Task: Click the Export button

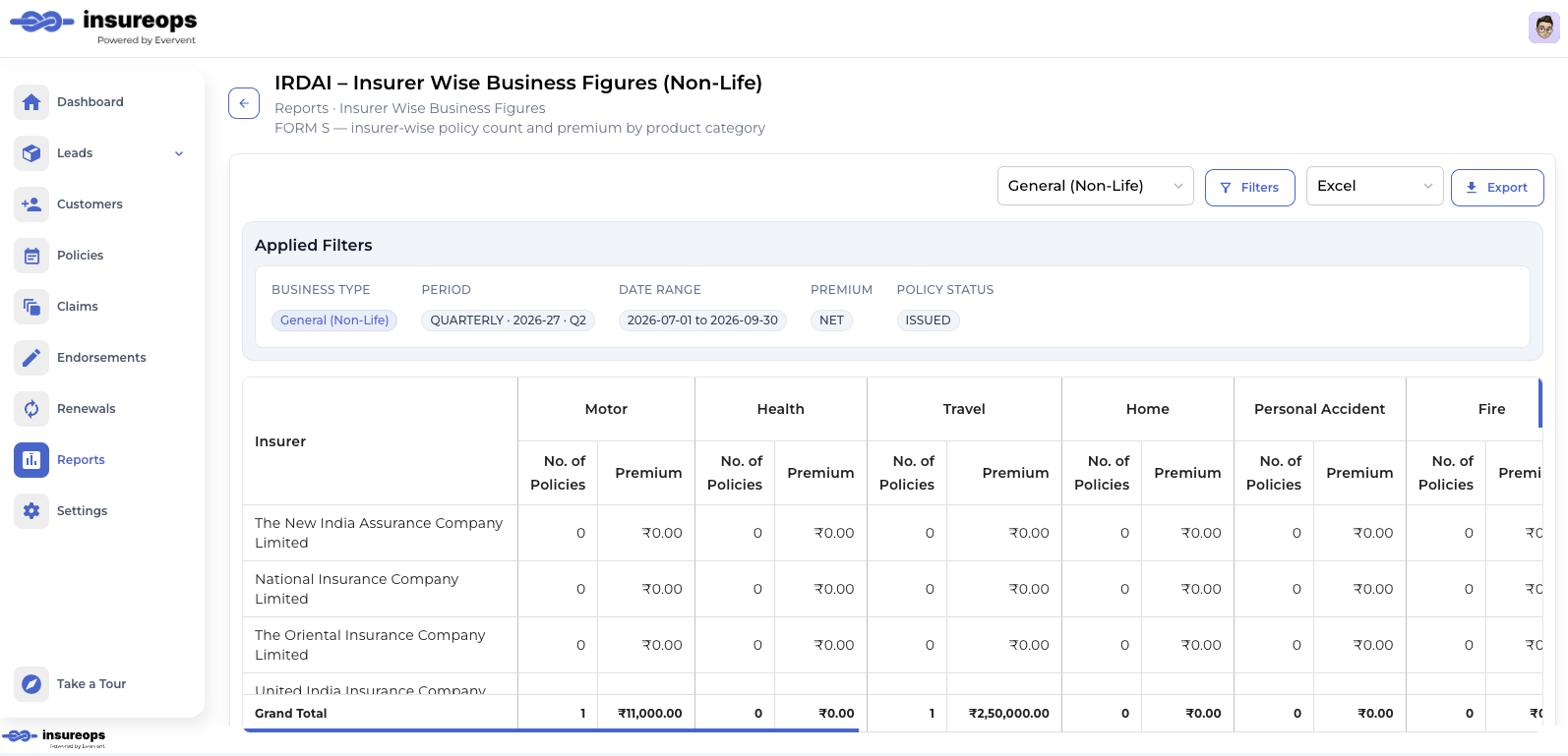Action: 1497,188
